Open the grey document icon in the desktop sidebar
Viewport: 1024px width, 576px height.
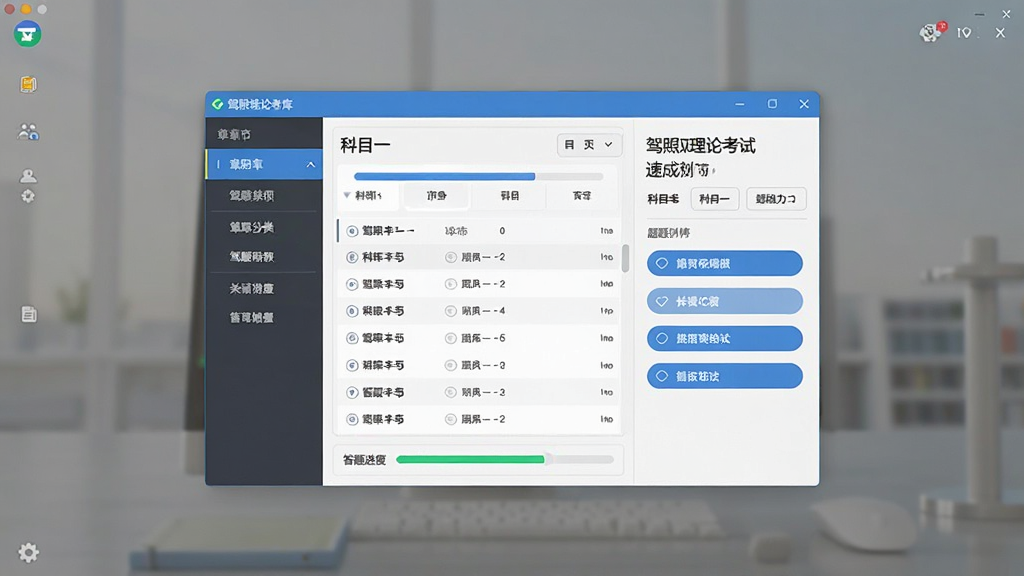(x=29, y=314)
